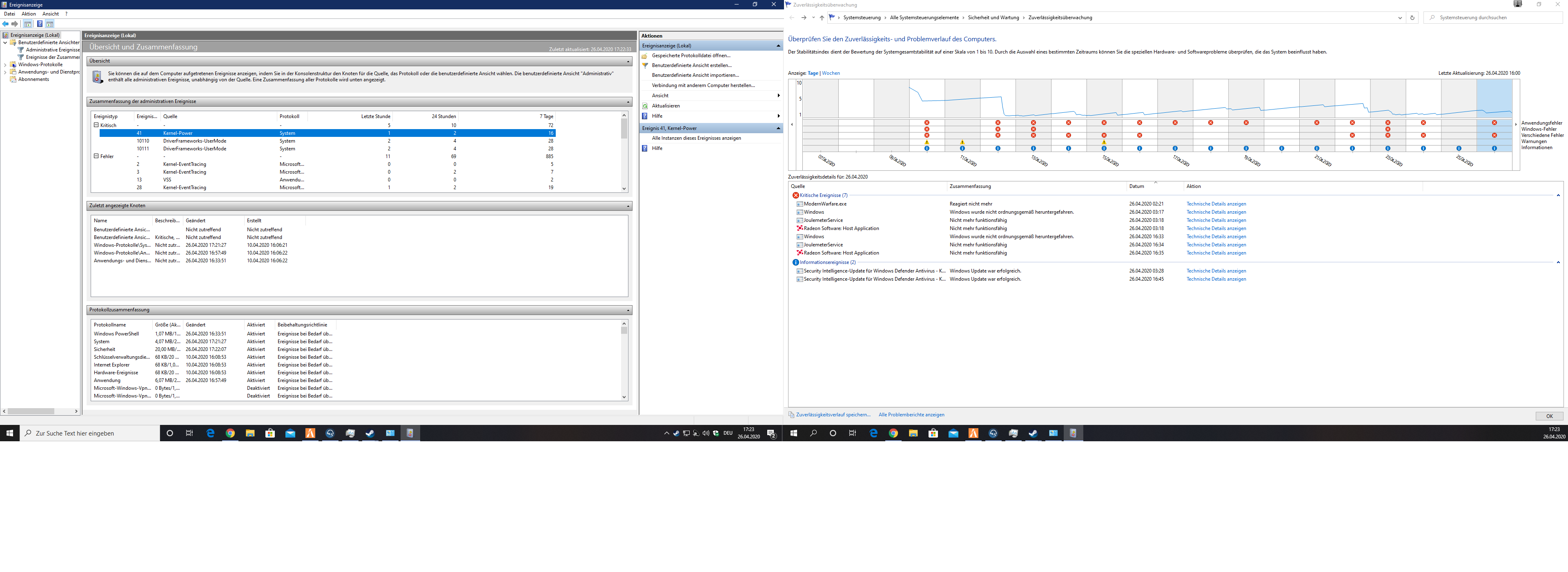Click Steam icon in left taskbar
Image resolution: width=1568 pixels, height=572 pixels.
pyautogui.click(x=370, y=433)
